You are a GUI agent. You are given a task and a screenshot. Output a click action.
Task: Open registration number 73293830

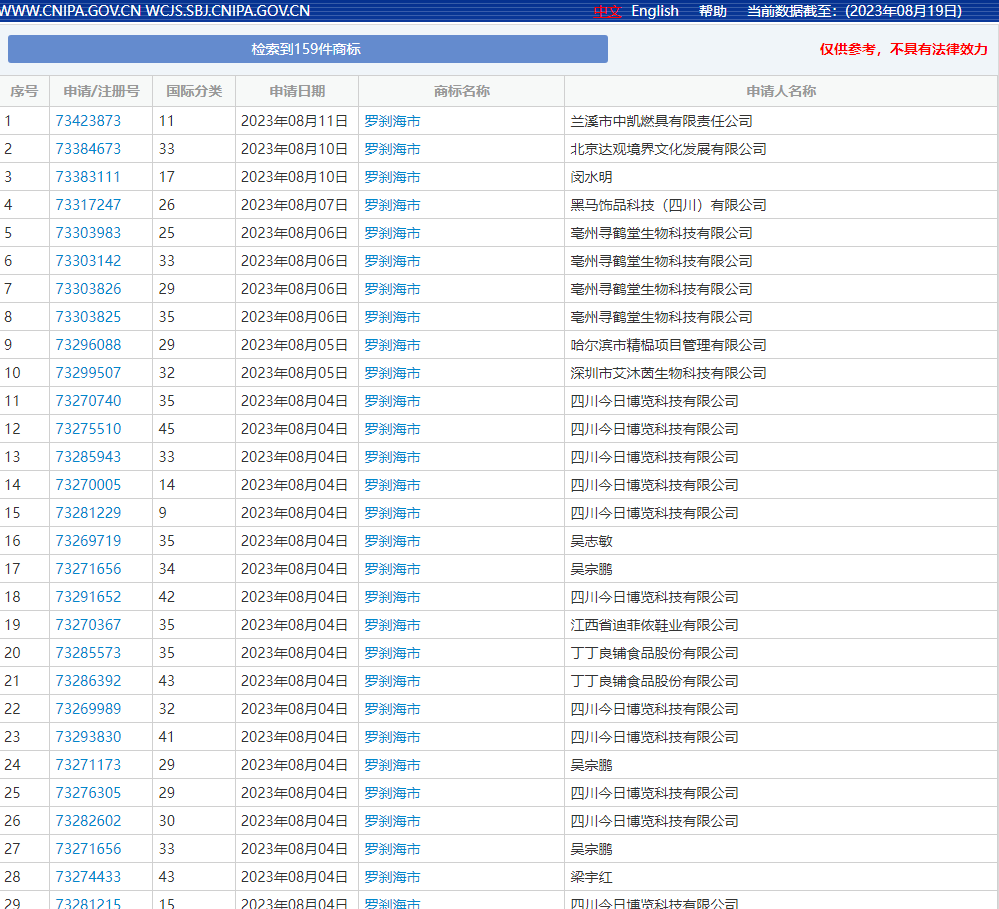(88, 738)
